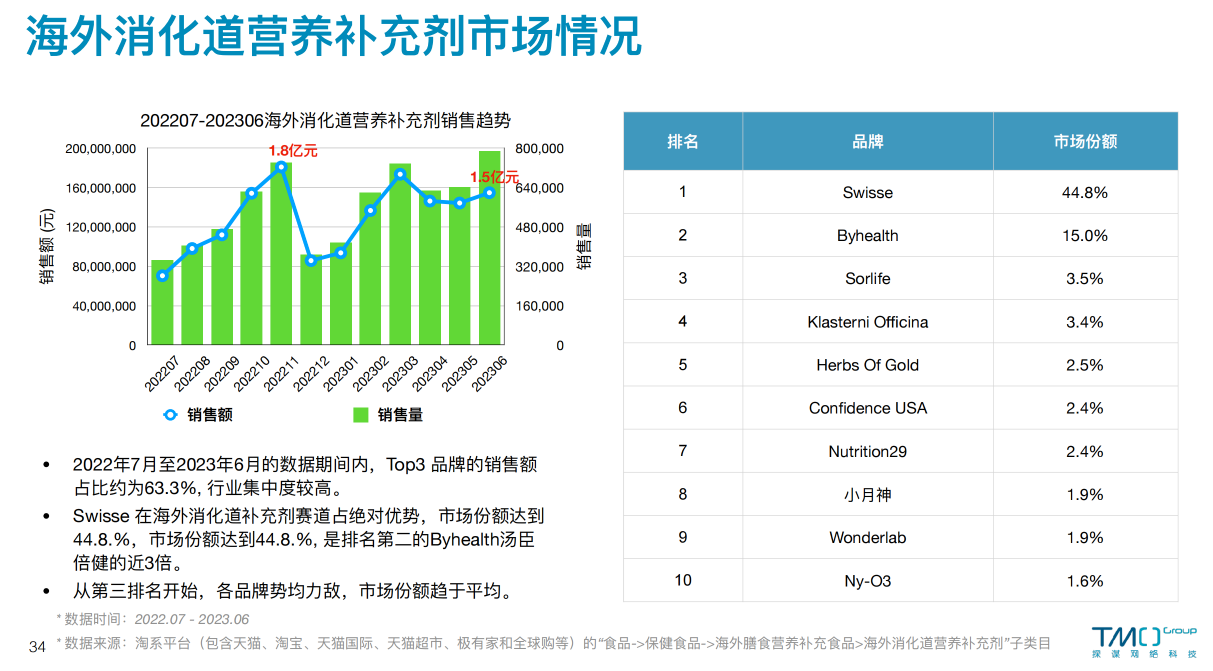Click the 市场份额 table header
The width and height of the screenshot is (1213, 671).
tap(1085, 142)
